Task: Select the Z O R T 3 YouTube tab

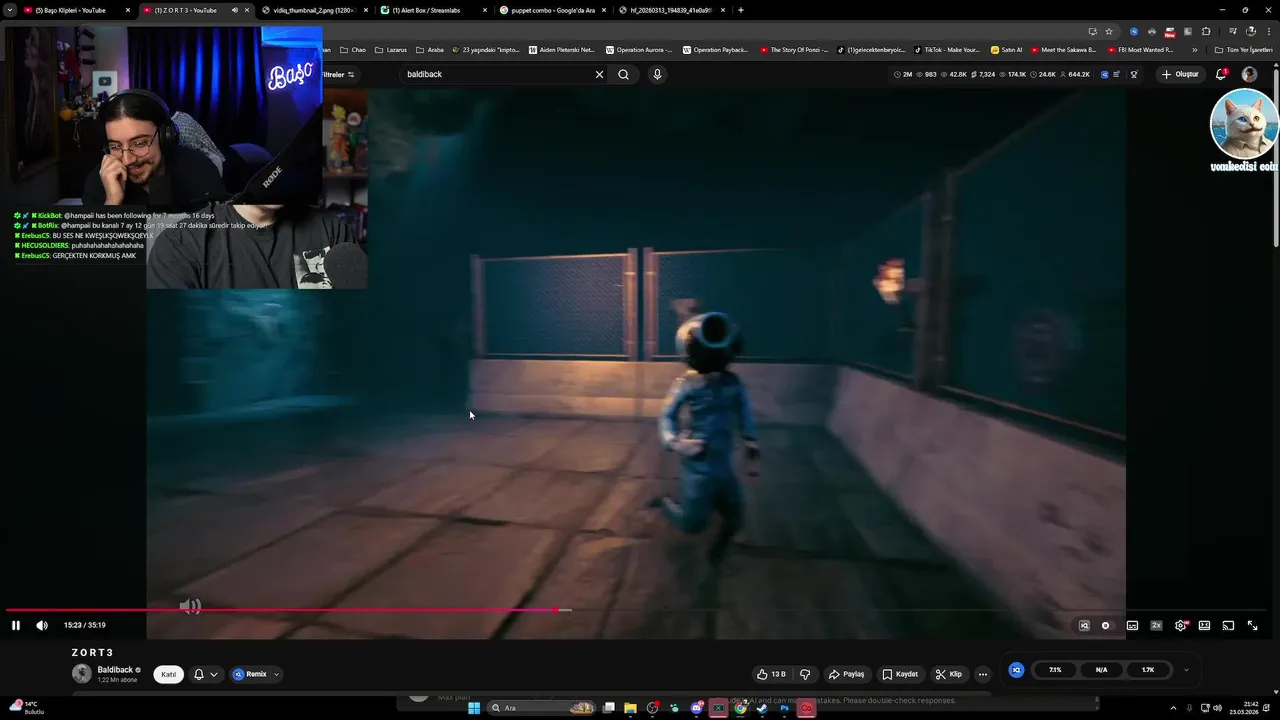Action: 195,10
